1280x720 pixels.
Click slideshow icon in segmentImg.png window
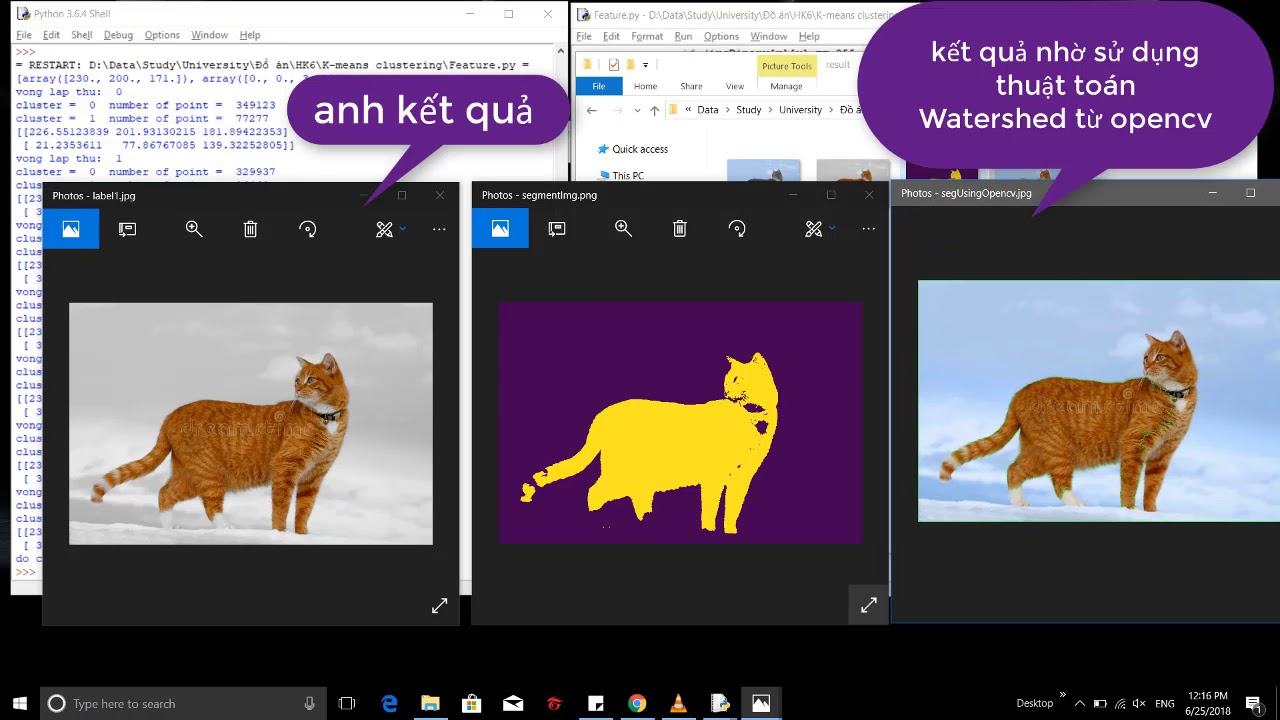(557, 229)
